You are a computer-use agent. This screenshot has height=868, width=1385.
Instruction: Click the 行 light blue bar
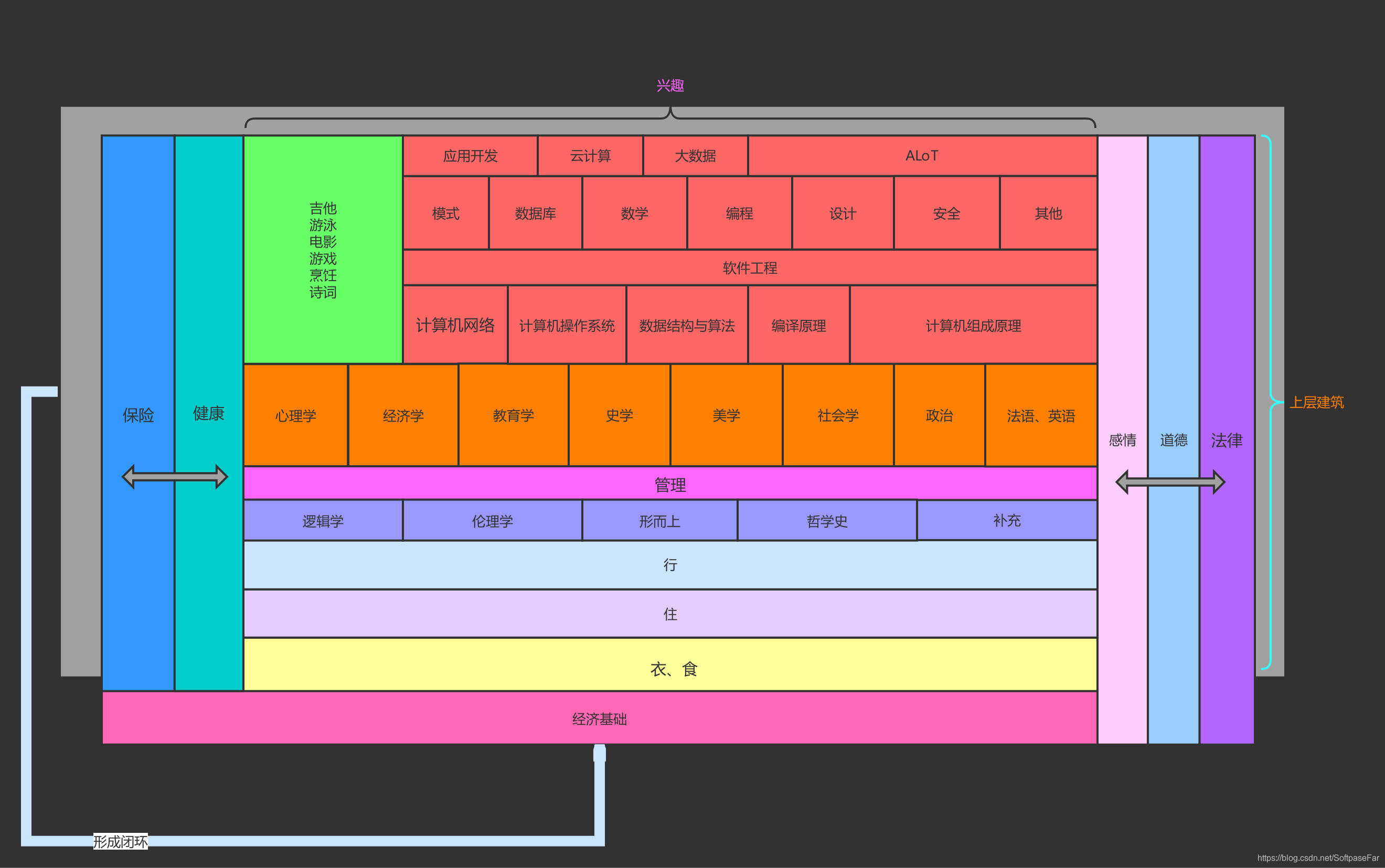click(x=670, y=565)
